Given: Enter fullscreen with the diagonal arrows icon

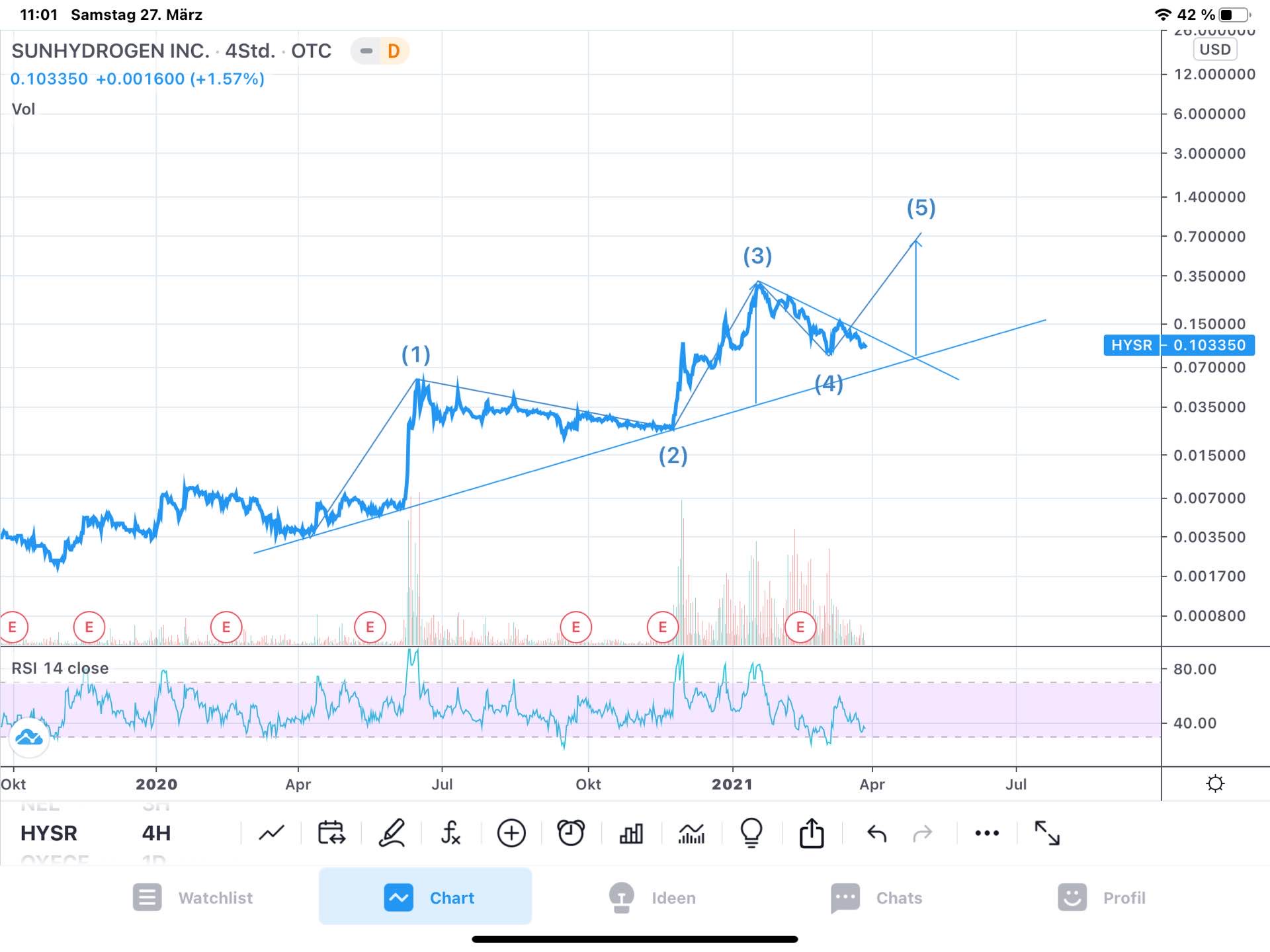Looking at the screenshot, I should coord(1046,833).
